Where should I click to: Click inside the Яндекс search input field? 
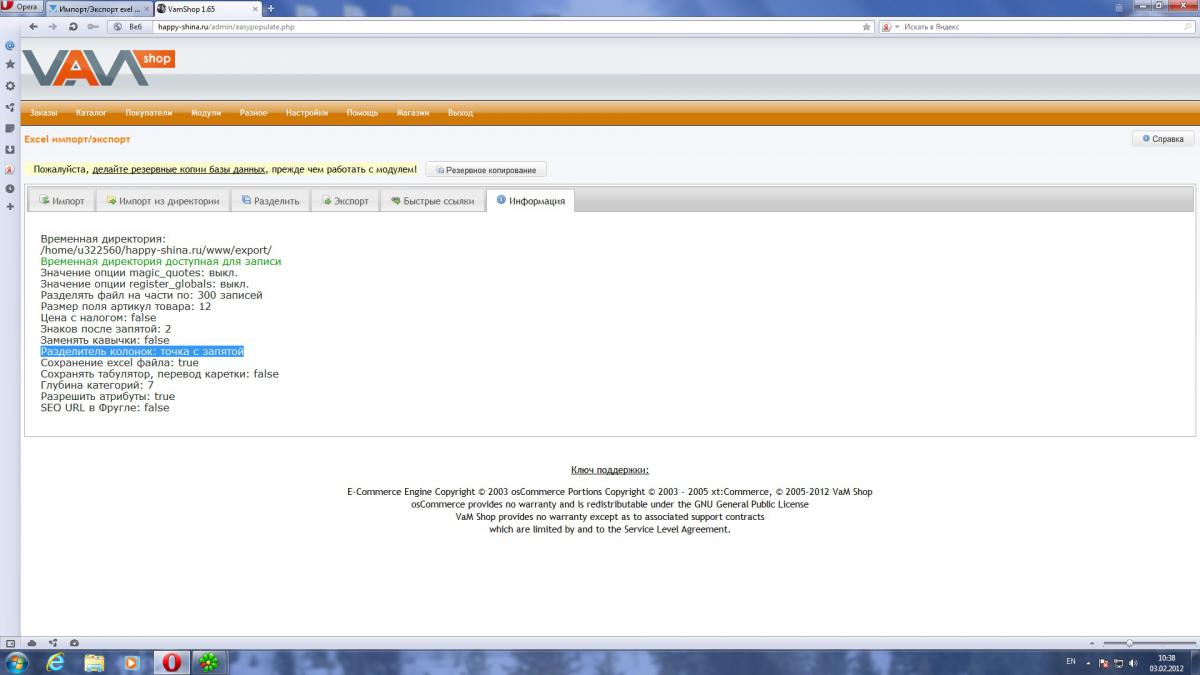pyautogui.click(x=1040, y=27)
